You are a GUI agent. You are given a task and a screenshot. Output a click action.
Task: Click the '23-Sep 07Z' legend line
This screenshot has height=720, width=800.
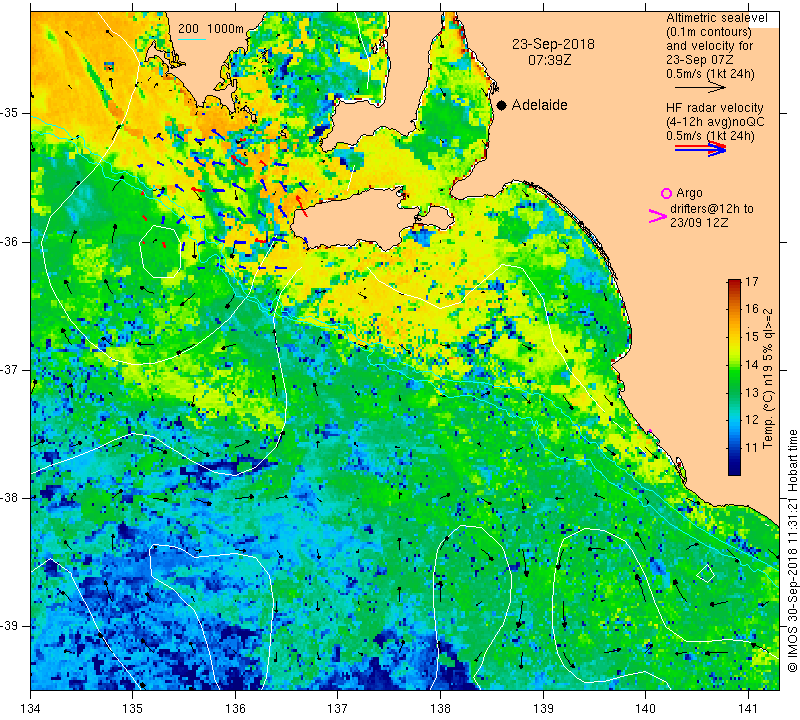699,60
